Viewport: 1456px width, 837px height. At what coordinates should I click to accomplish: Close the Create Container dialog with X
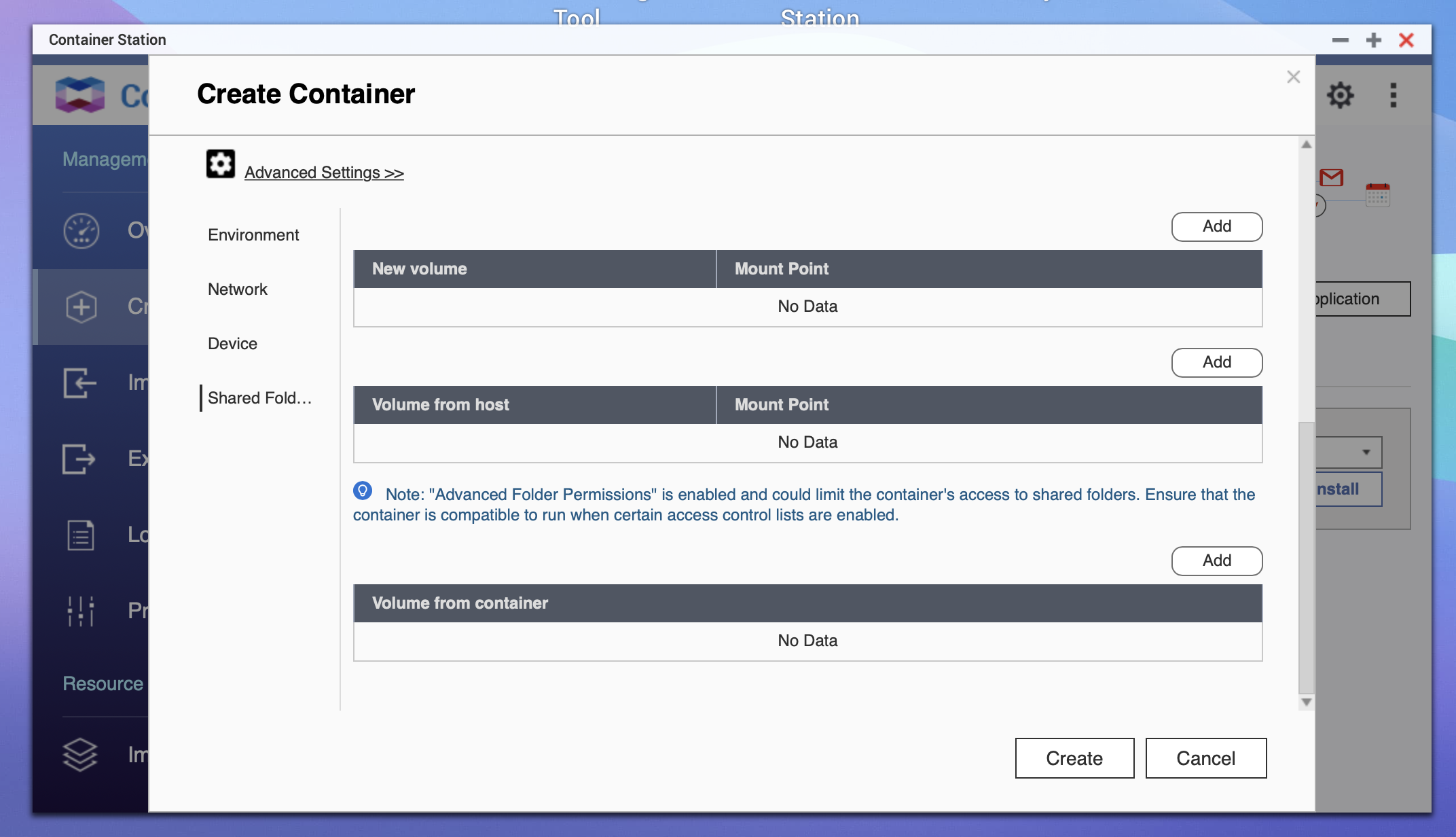(x=1293, y=77)
